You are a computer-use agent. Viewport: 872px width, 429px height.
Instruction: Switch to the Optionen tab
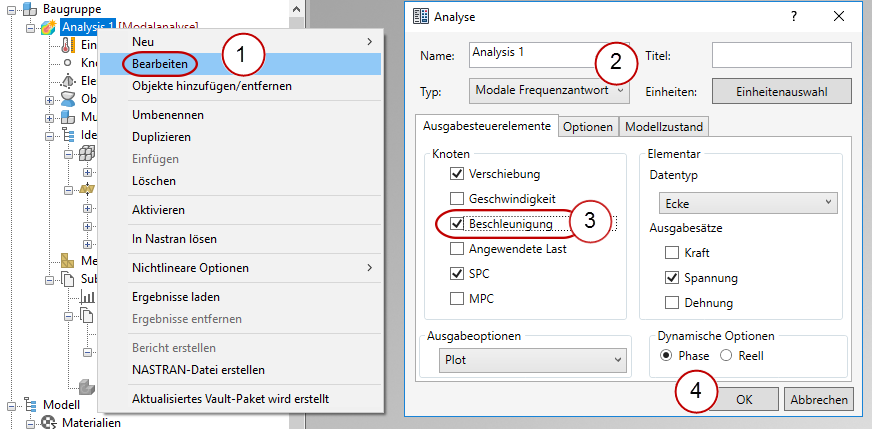click(x=587, y=127)
